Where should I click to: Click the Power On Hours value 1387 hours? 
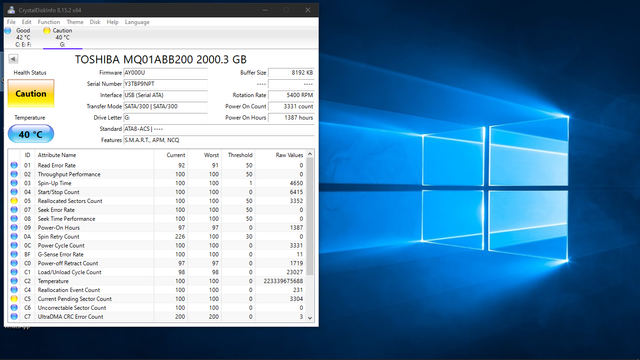291,118
